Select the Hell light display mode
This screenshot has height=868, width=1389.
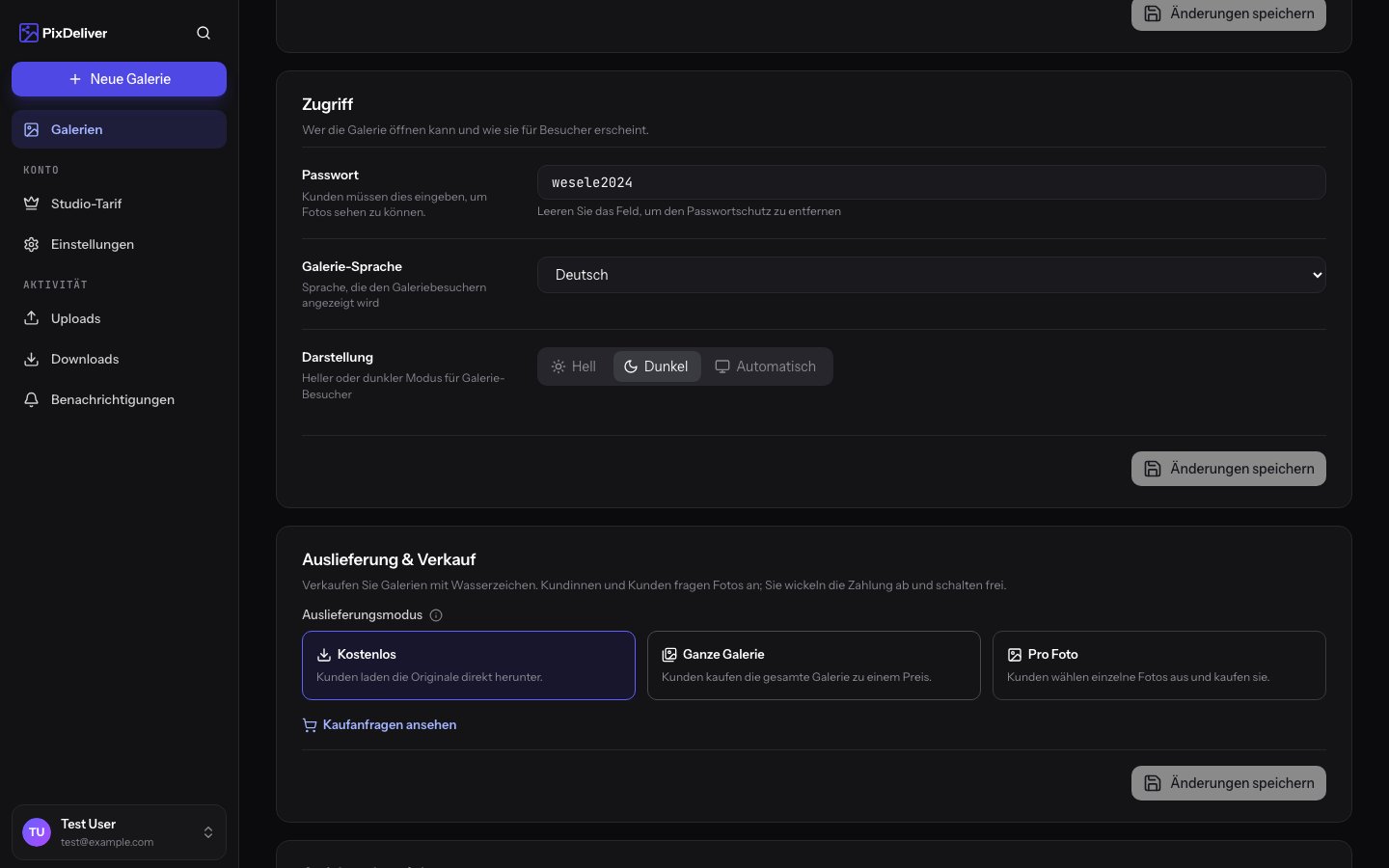point(574,366)
